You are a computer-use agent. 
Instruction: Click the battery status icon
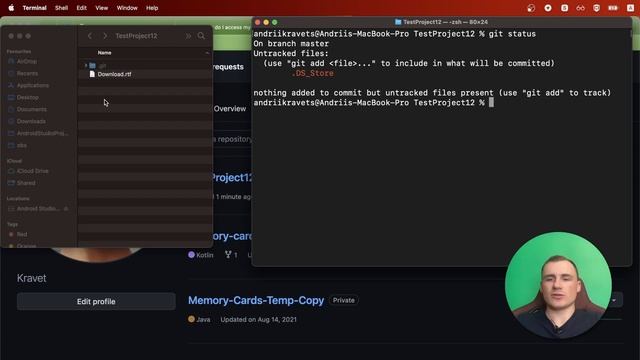pyautogui.click(x=613, y=8)
